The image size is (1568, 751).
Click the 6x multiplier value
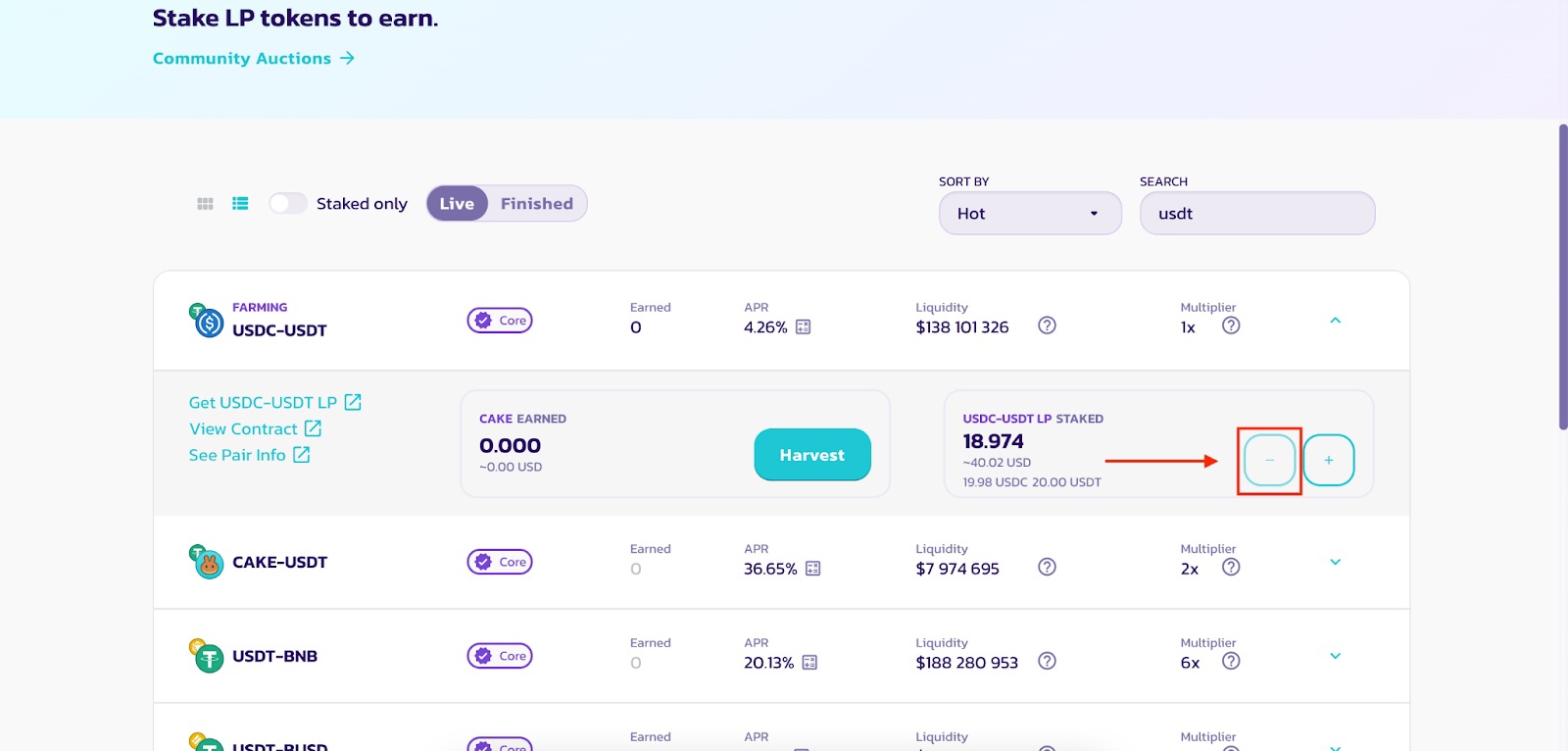pyautogui.click(x=1190, y=663)
